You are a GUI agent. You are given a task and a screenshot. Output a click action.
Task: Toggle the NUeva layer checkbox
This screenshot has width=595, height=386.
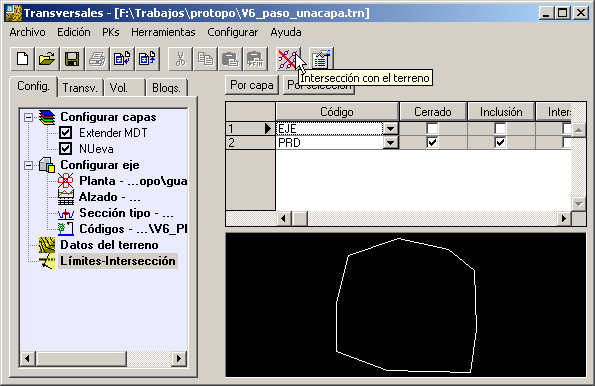point(65,149)
